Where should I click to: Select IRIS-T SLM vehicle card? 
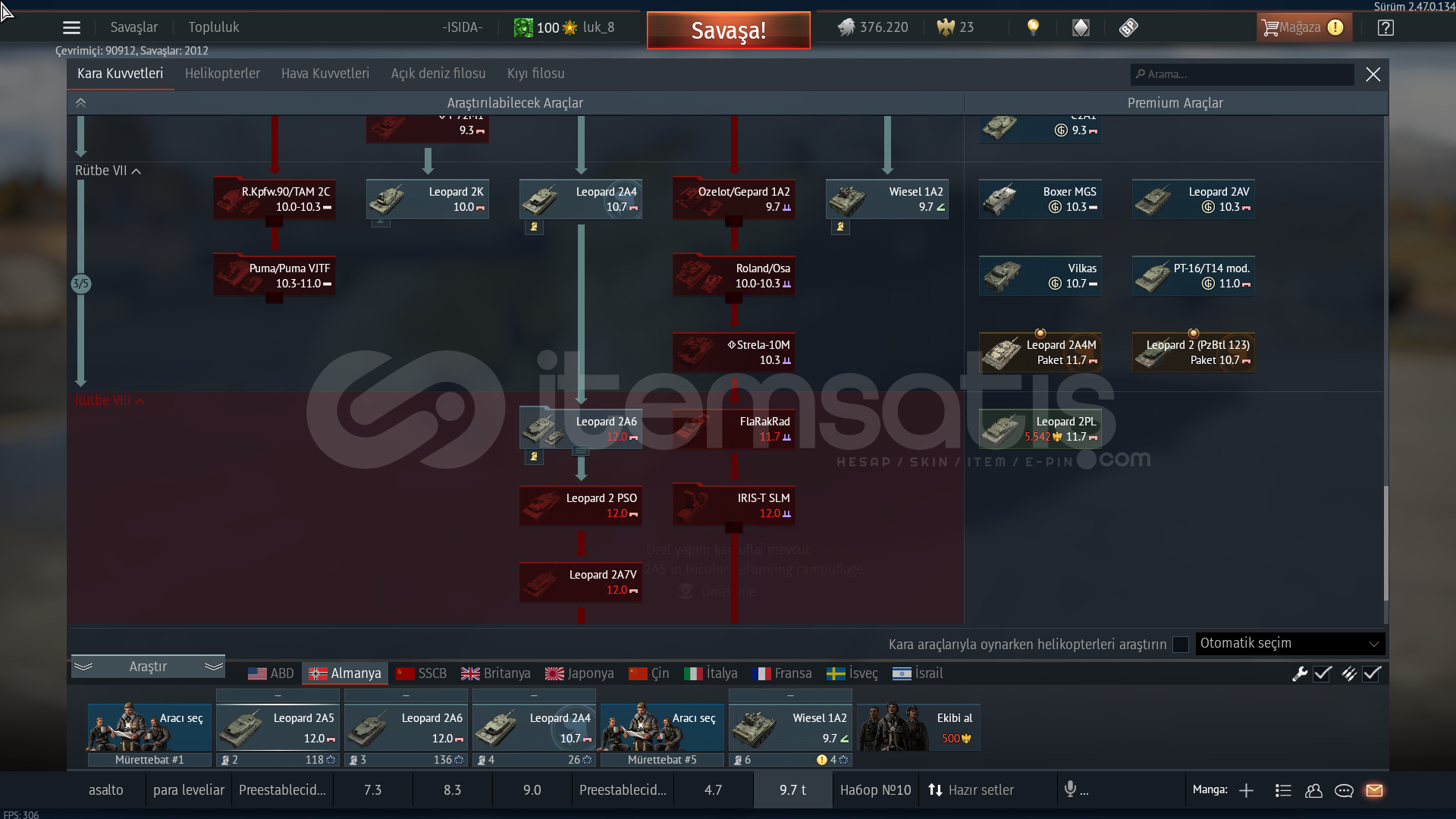(734, 506)
